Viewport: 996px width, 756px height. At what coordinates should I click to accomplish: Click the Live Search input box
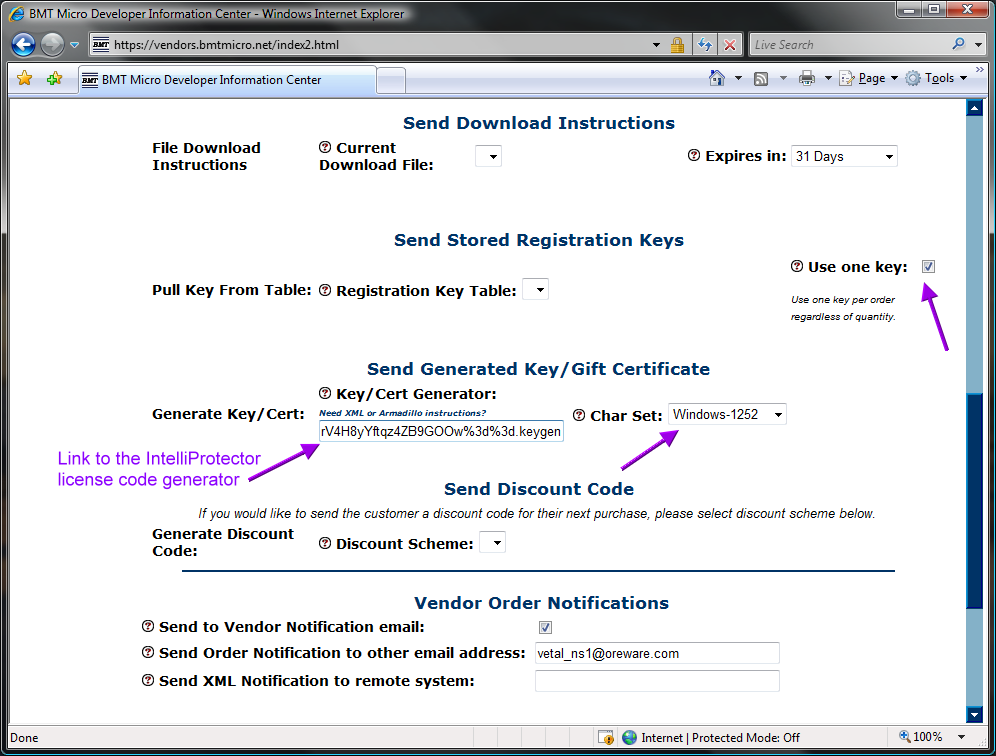coord(850,44)
